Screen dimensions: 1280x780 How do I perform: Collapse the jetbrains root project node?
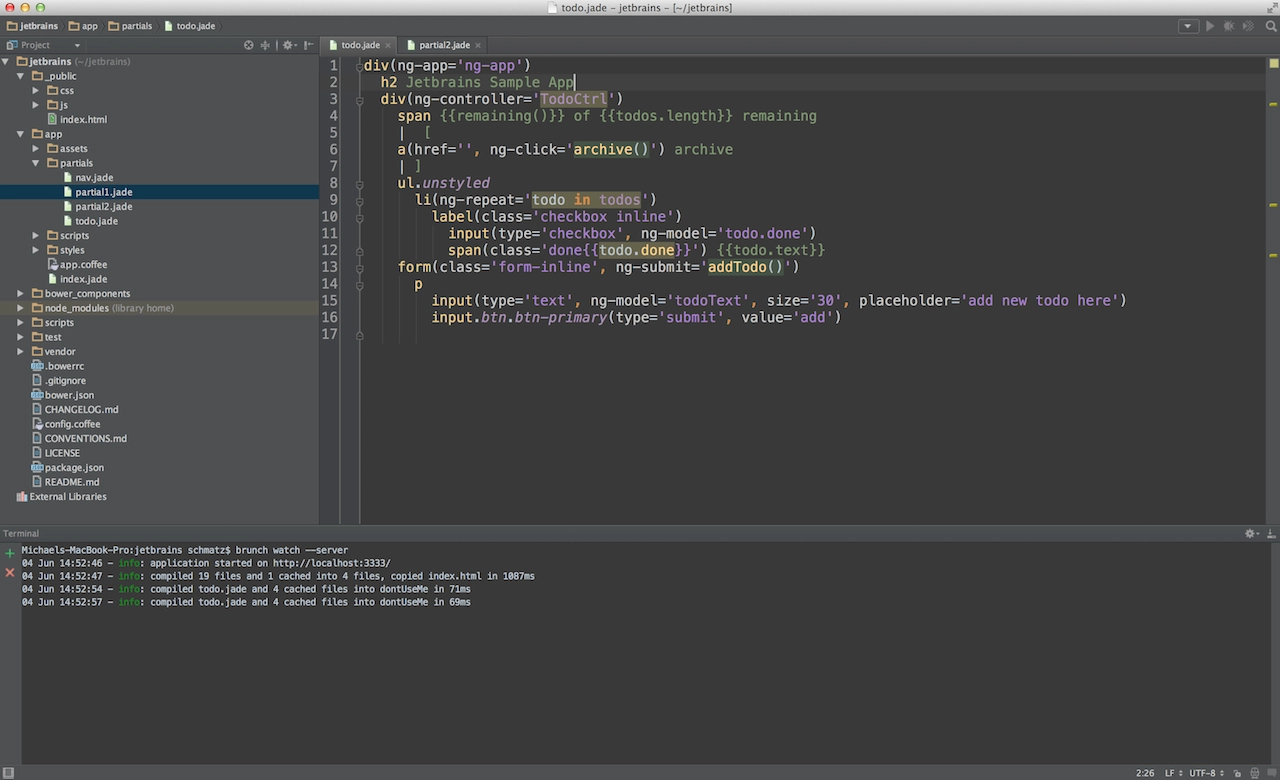point(6,62)
